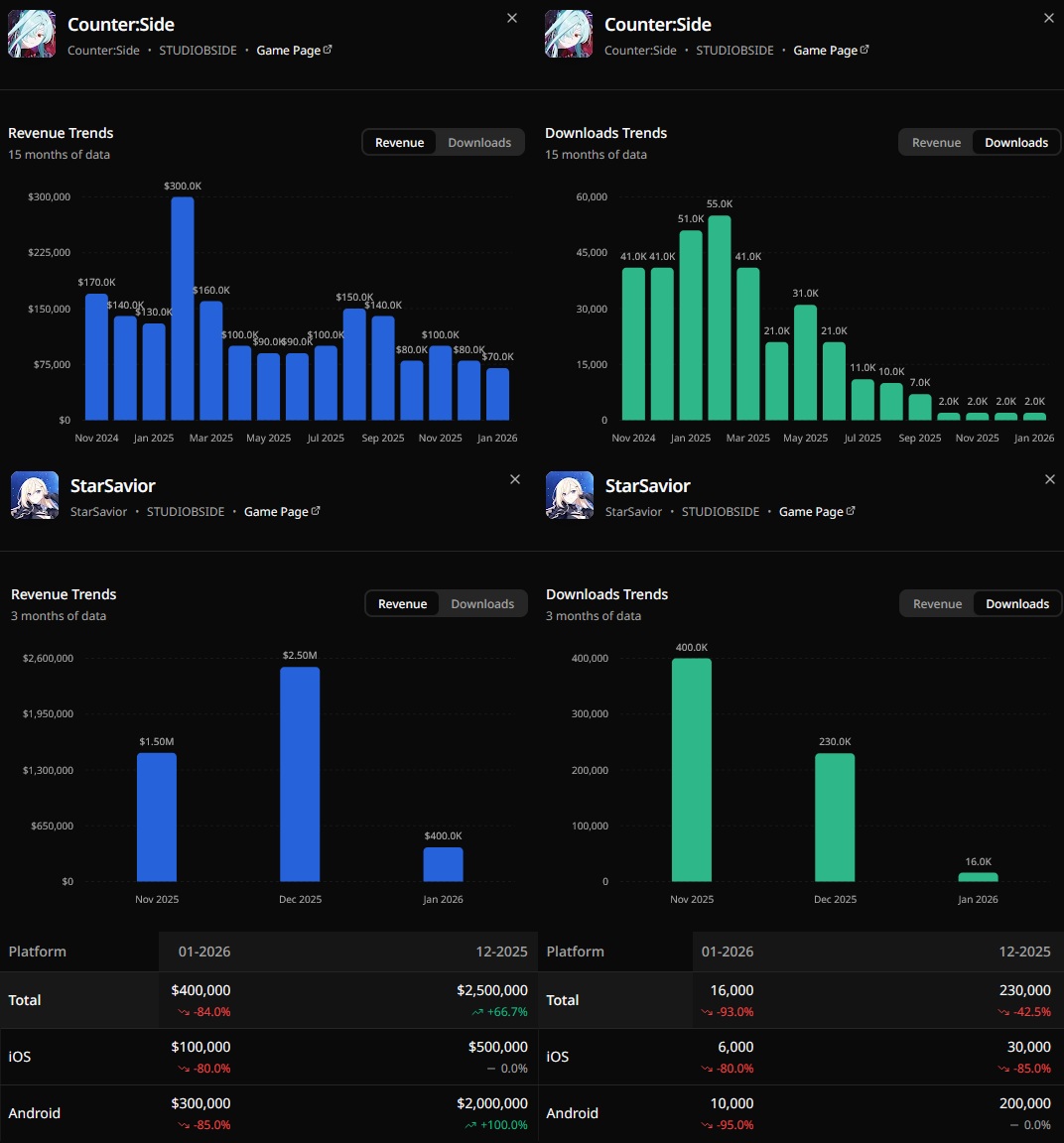Screen dimensions: 1064x1143
Task: Click the -93.0% downloads change indicator
Action: pos(728,1012)
